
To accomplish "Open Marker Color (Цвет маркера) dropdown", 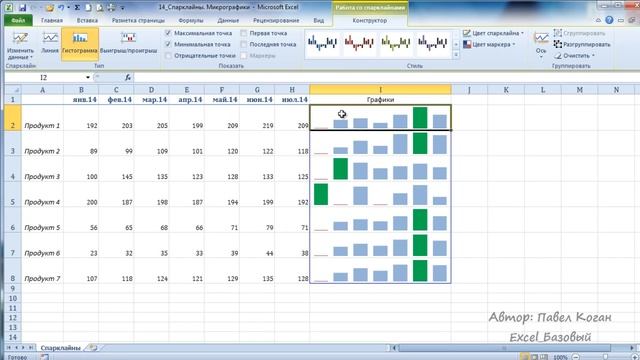I will [x=489, y=44].
